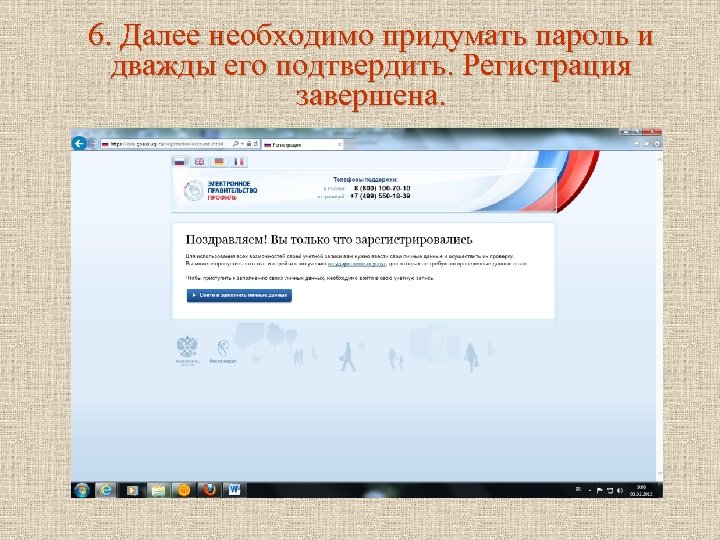Click the scrollbar down arrow
The width and height of the screenshot is (720, 540).
pos(659,473)
